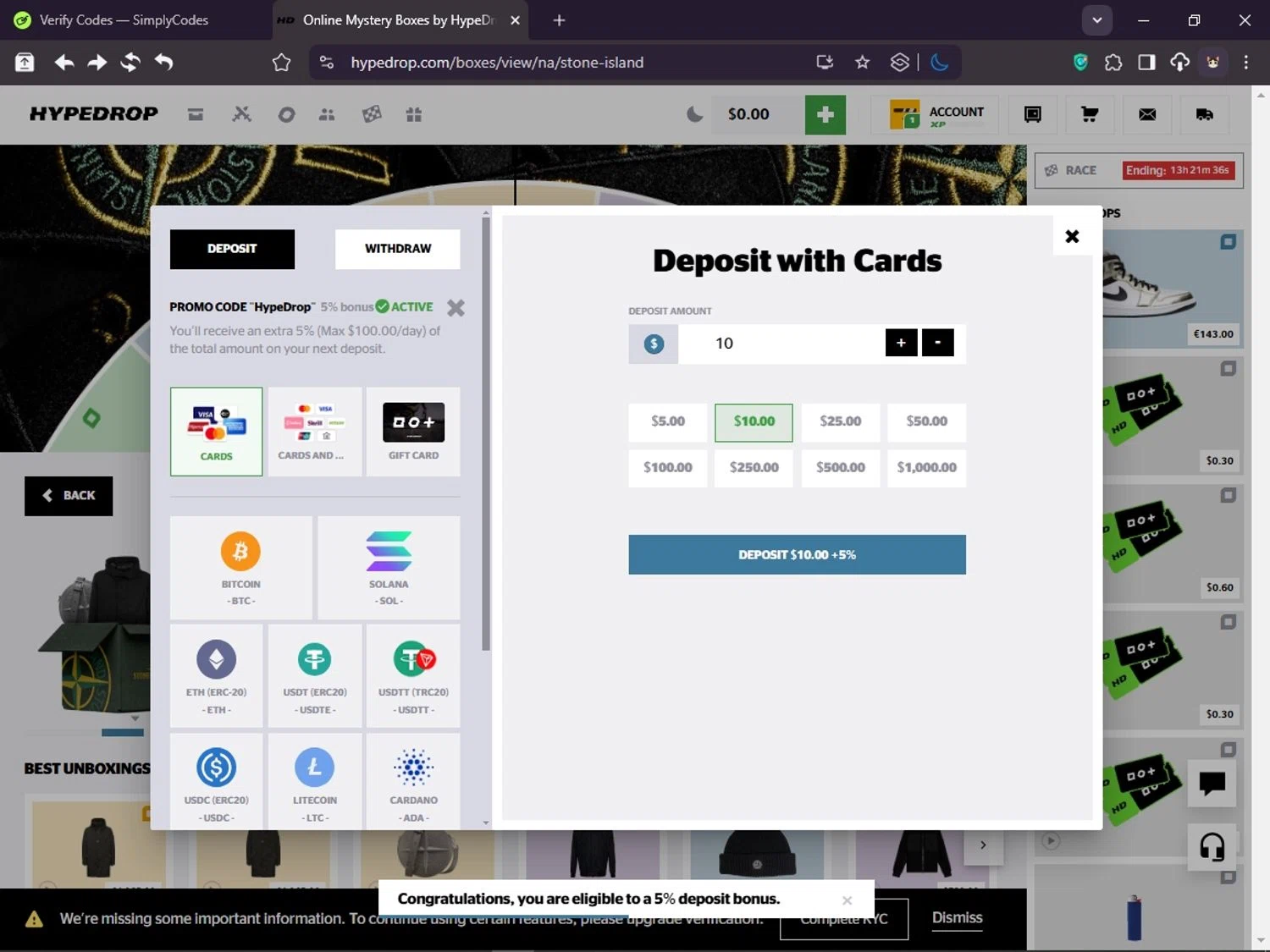The width and height of the screenshot is (1270, 952).
Task: Increase deposit amount with plus stepper
Action: pyautogui.click(x=902, y=343)
